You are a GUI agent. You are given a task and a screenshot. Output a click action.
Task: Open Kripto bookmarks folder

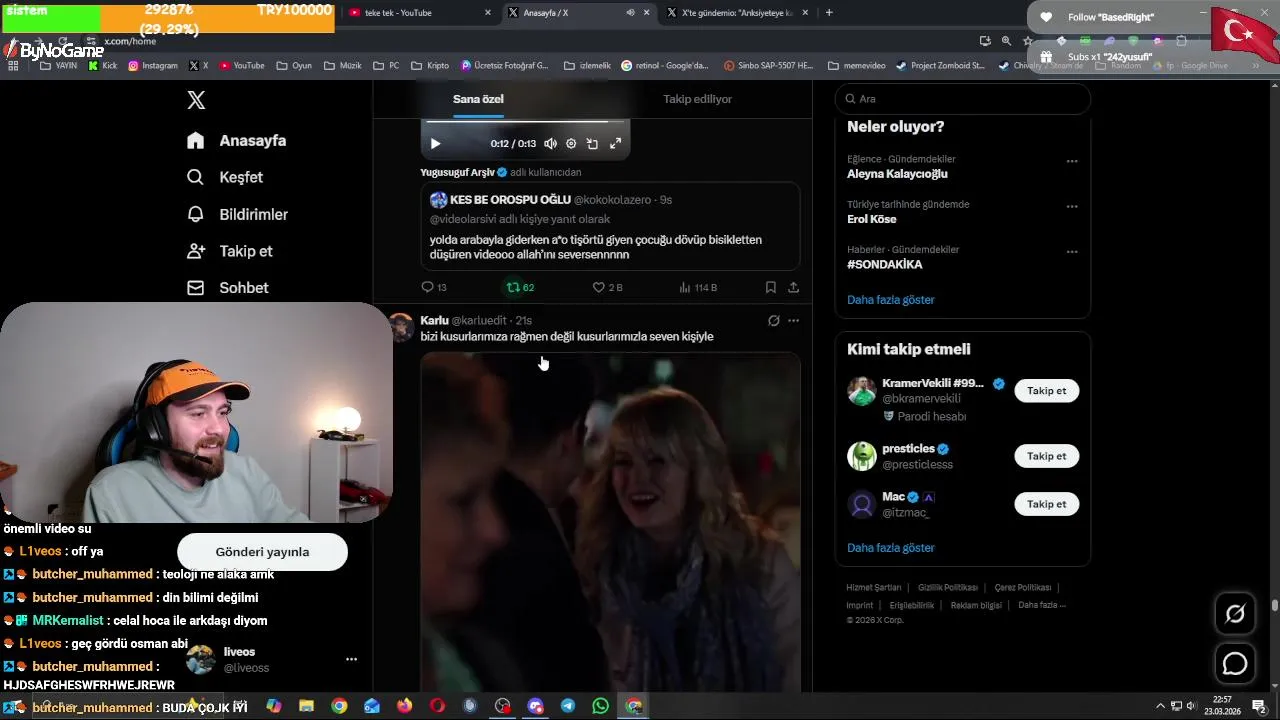coord(430,66)
